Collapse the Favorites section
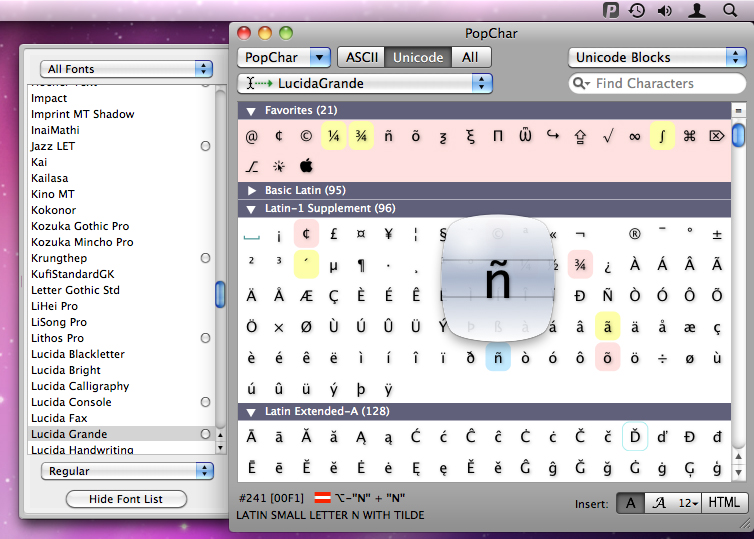The image size is (754, 539). (x=251, y=111)
